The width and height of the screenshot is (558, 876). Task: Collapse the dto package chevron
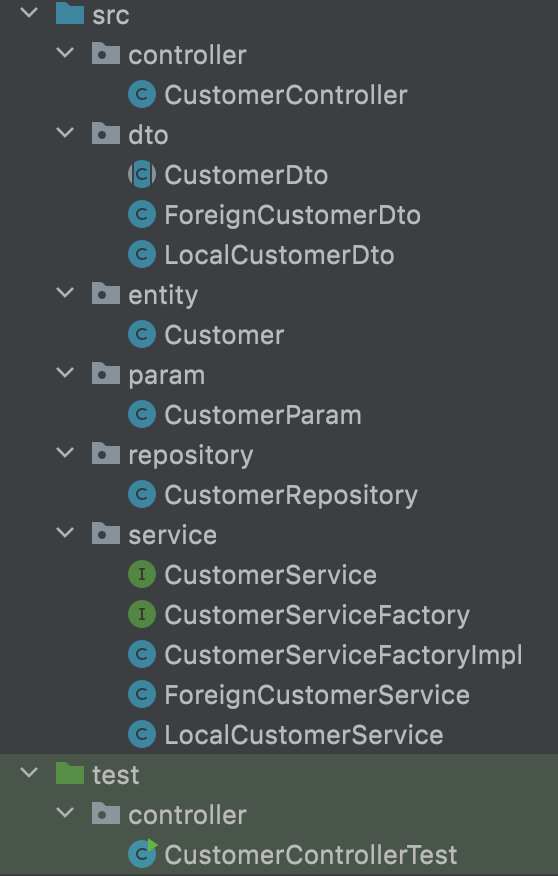tap(65, 132)
